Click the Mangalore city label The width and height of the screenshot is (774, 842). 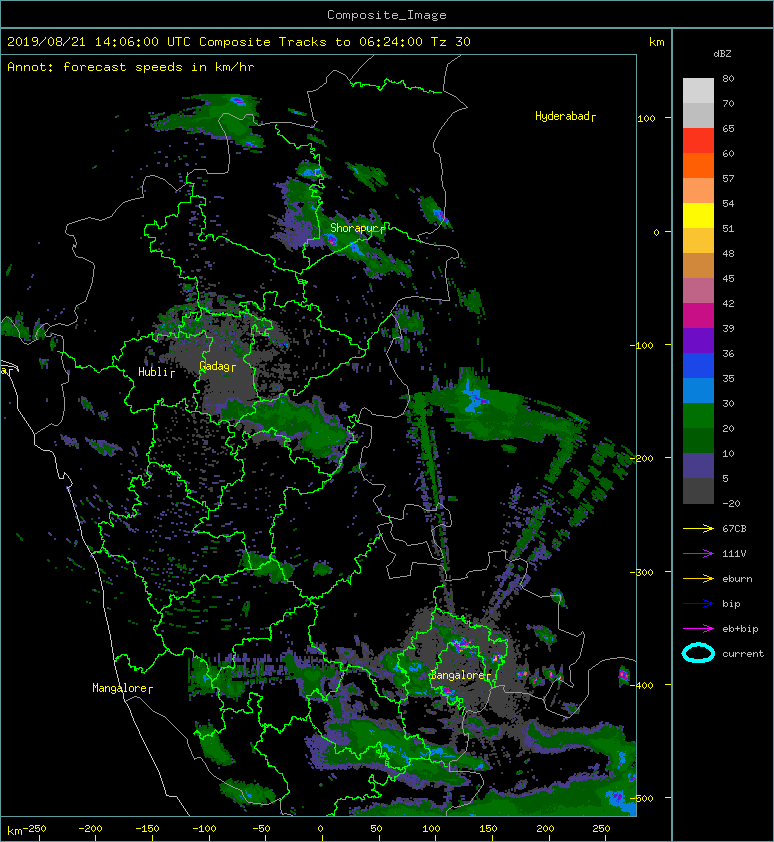122,688
